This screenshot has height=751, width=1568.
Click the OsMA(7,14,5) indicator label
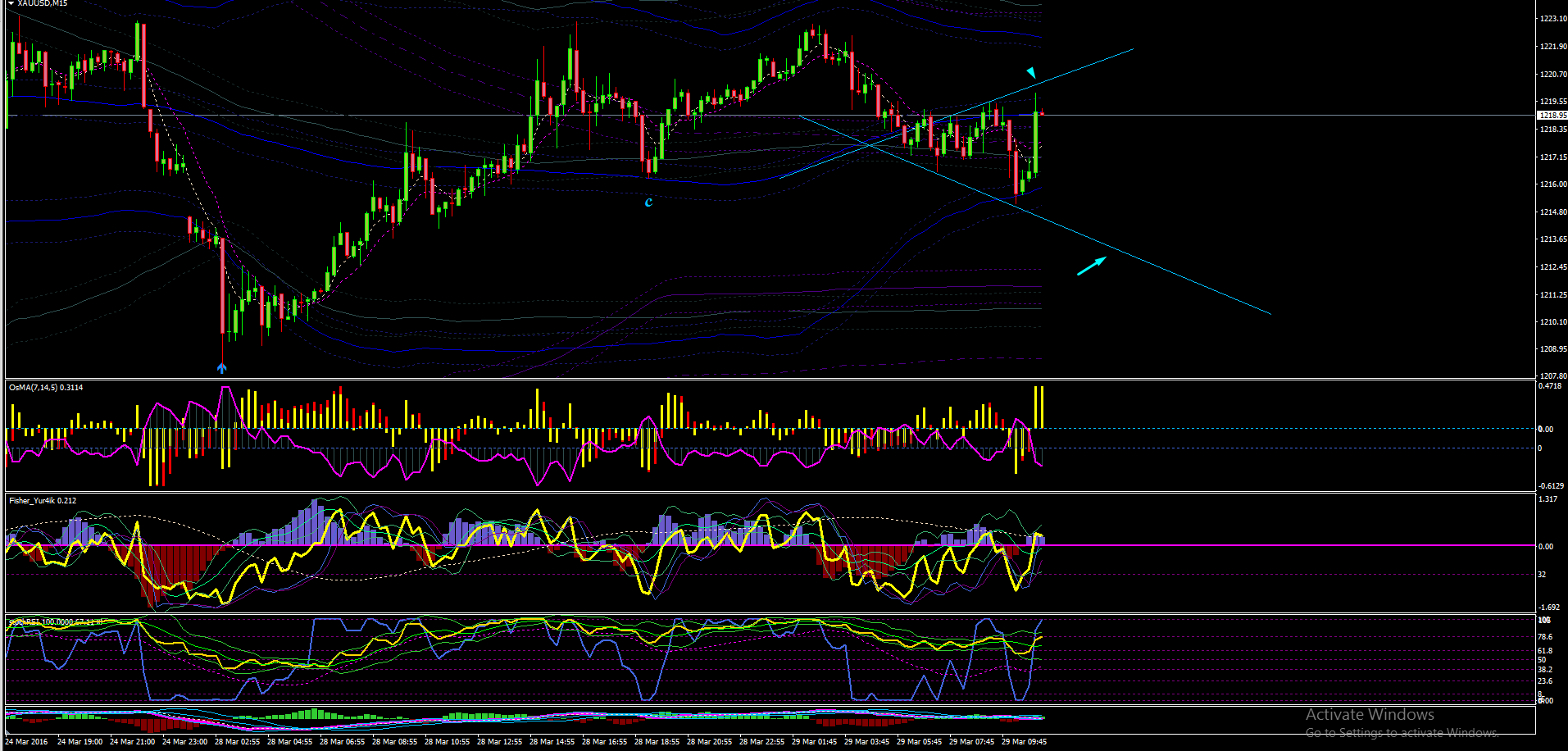(46, 387)
